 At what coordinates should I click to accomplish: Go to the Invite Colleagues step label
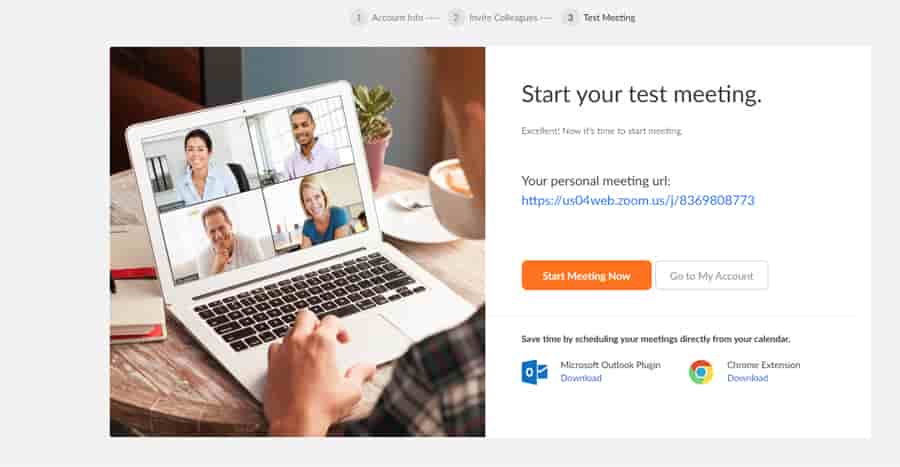(503, 18)
